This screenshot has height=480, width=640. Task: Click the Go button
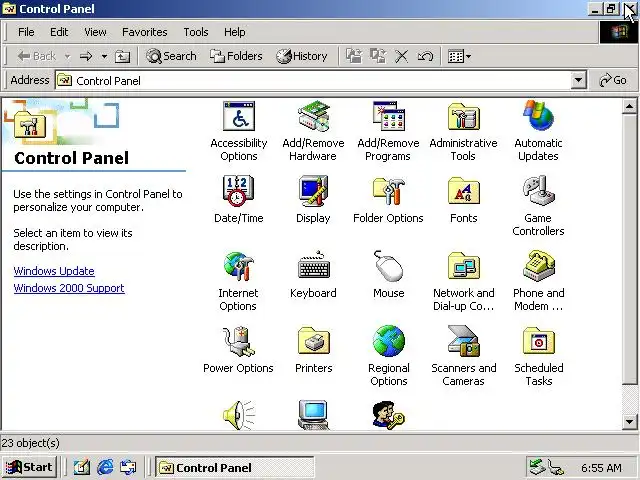tap(613, 80)
